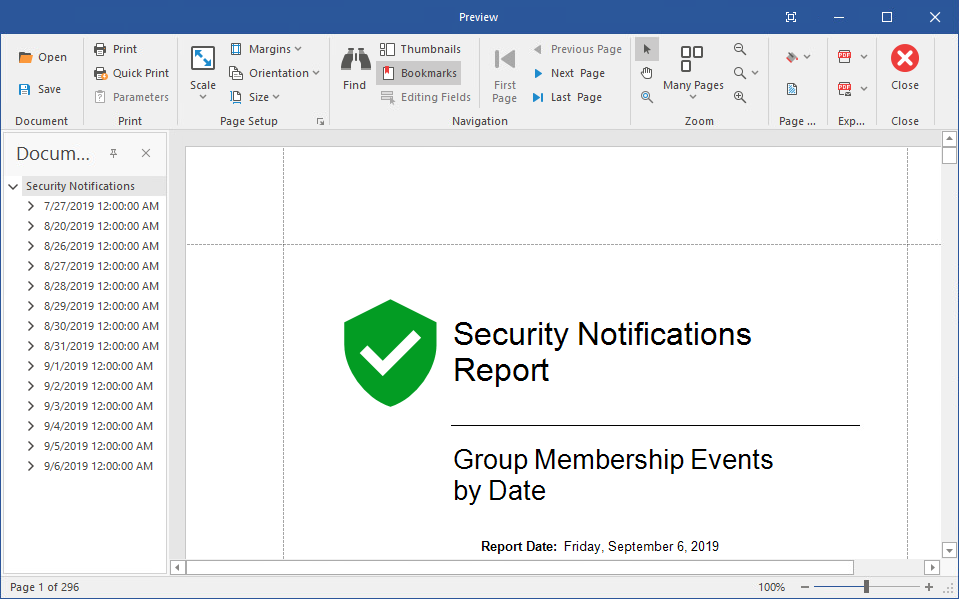The width and height of the screenshot is (959, 599).
Task: Go to Next Page
Action: pos(568,73)
